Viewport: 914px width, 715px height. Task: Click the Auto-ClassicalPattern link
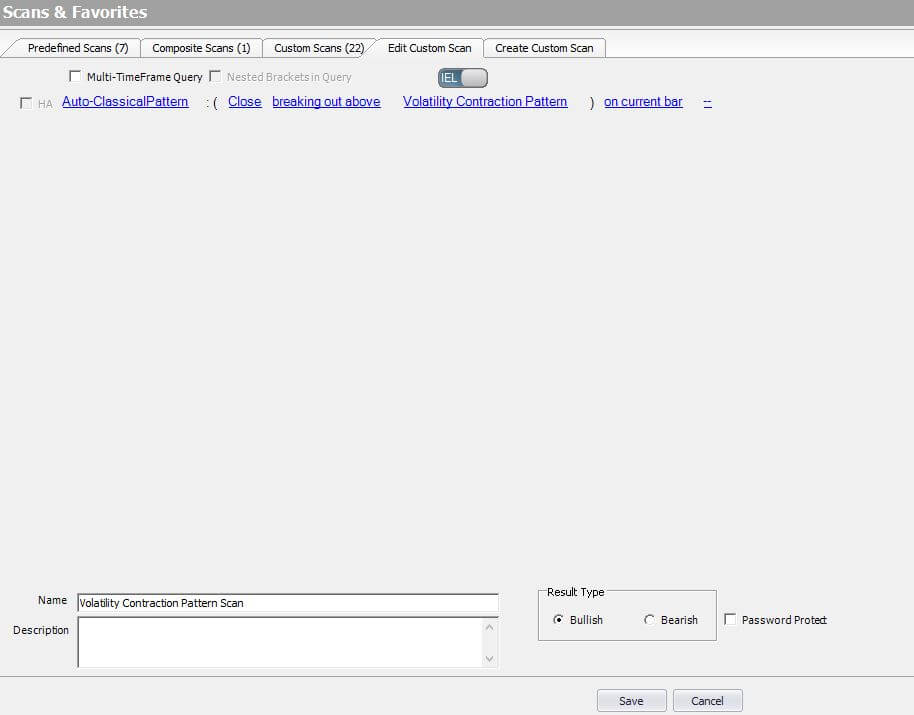[x=125, y=102]
